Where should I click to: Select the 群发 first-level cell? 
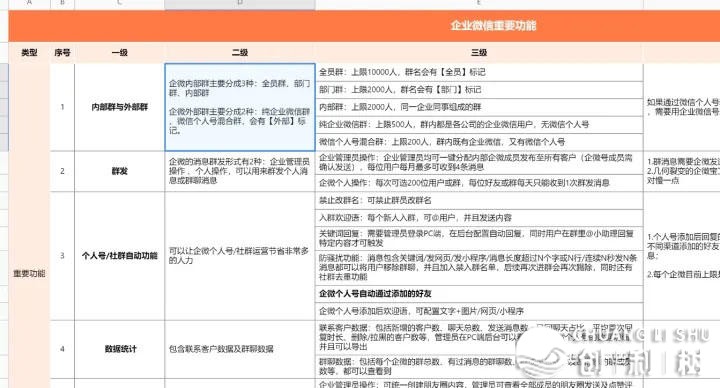click(119, 171)
